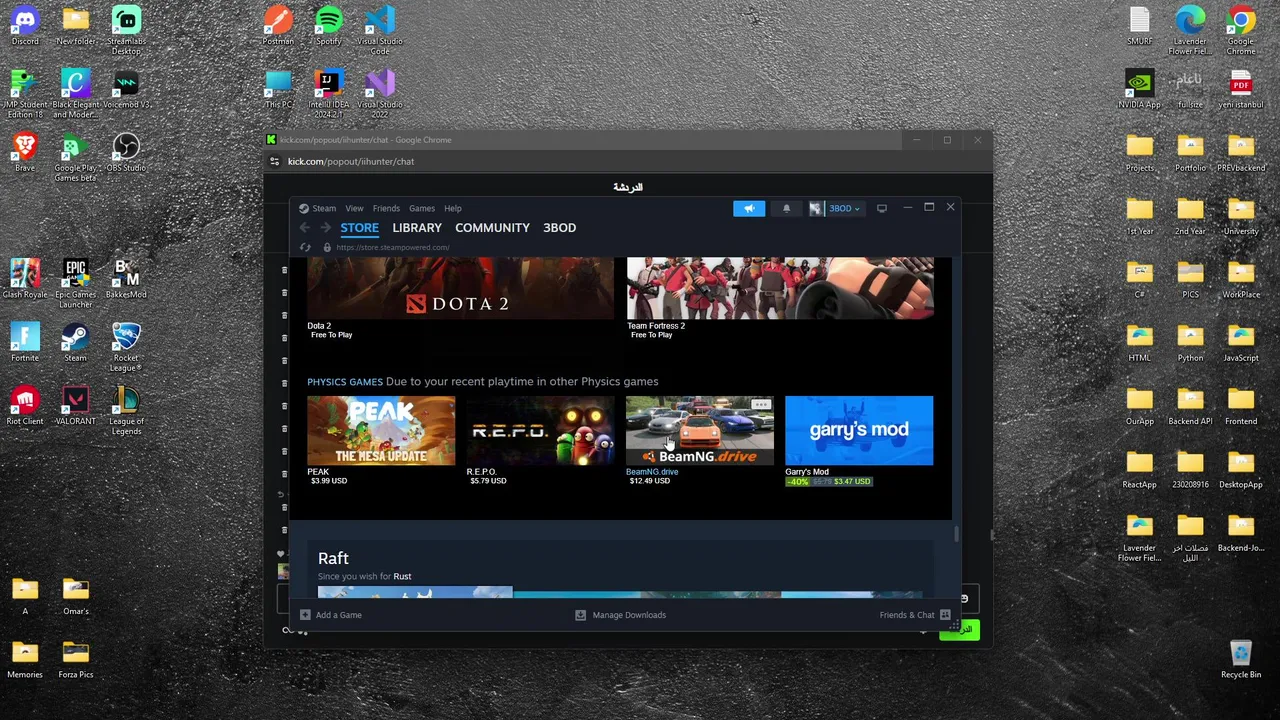This screenshot has width=1280, height=720.
Task: Click the Rust wishlist link
Action: (x=402, y=576)
